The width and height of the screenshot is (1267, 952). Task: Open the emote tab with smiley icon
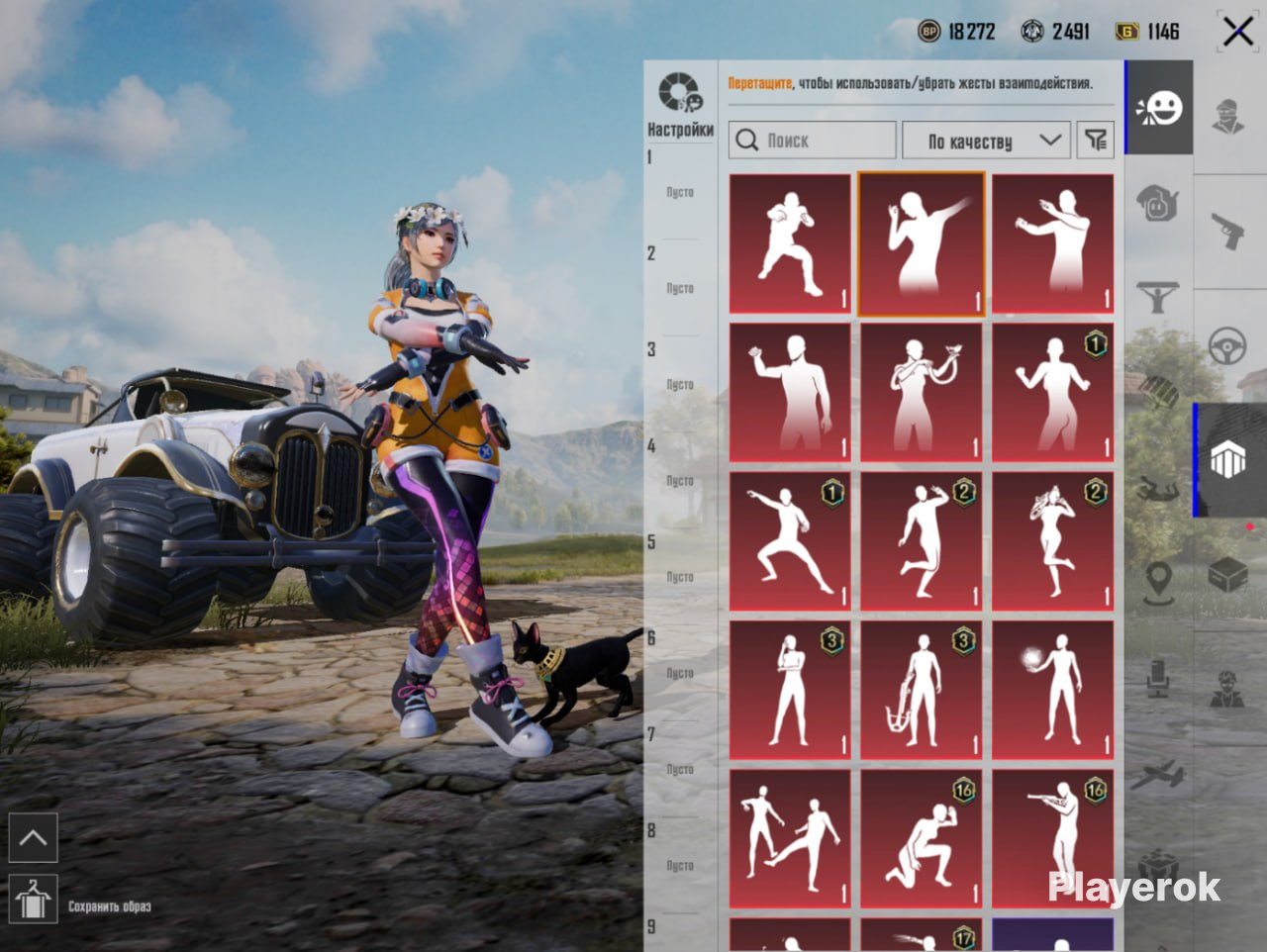point(1159,108)
